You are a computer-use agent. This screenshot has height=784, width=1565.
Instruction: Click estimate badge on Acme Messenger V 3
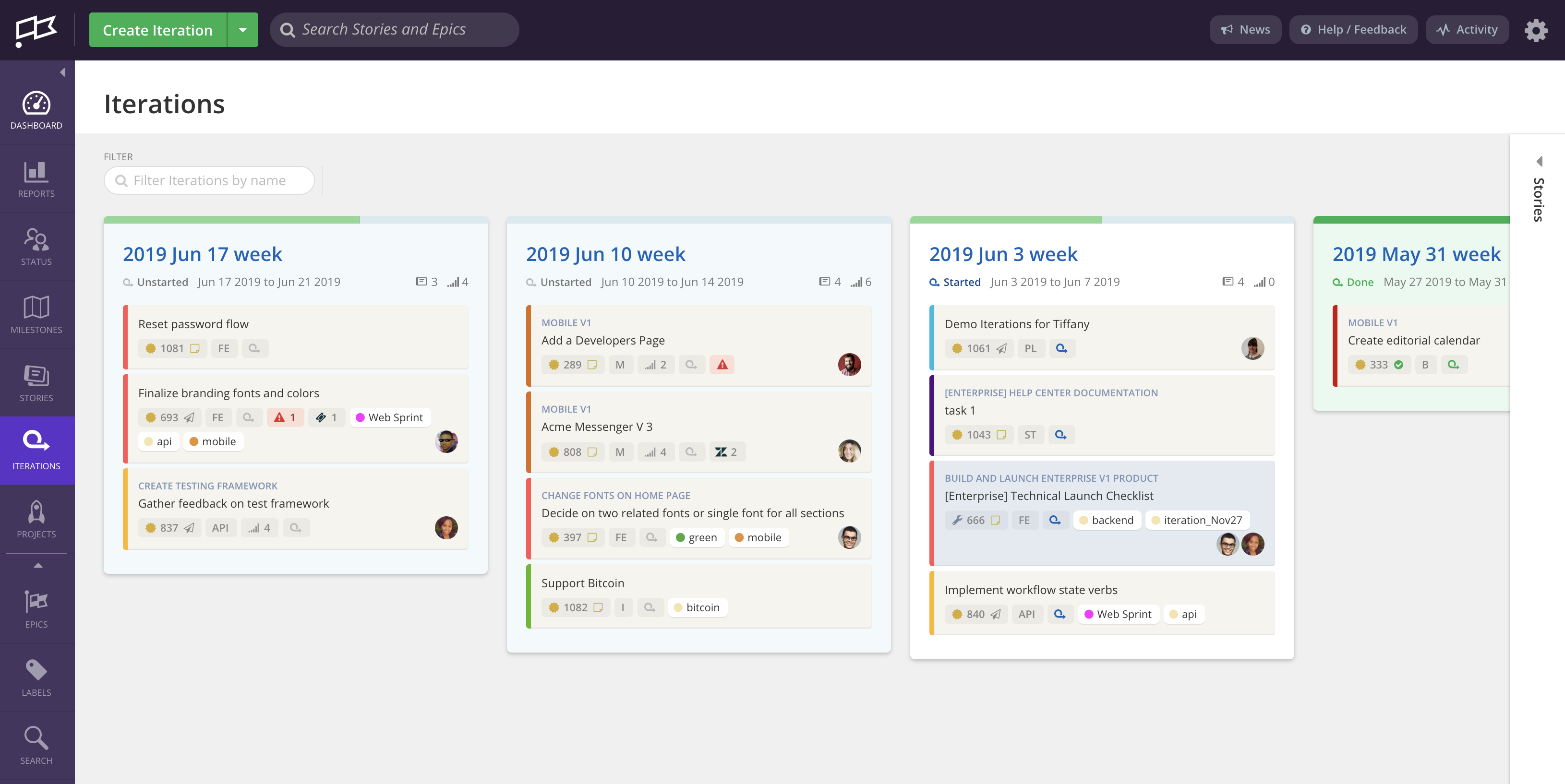coord(656,452)
